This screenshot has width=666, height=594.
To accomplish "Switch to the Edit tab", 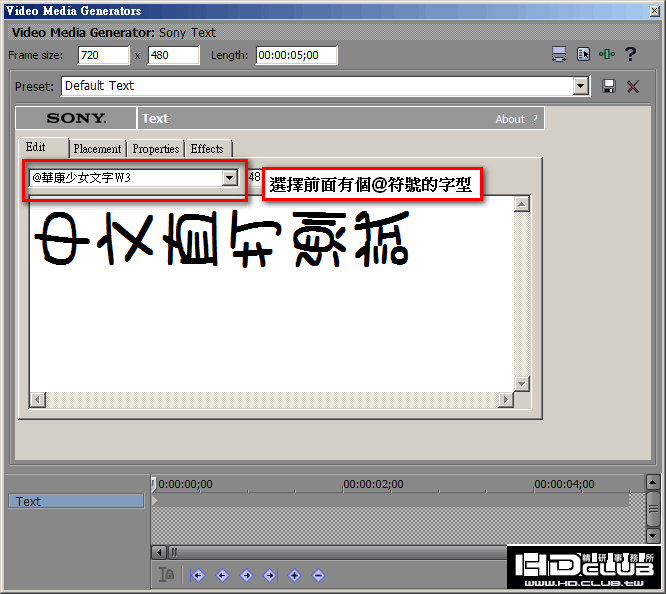I will click(x=43, y=147).
